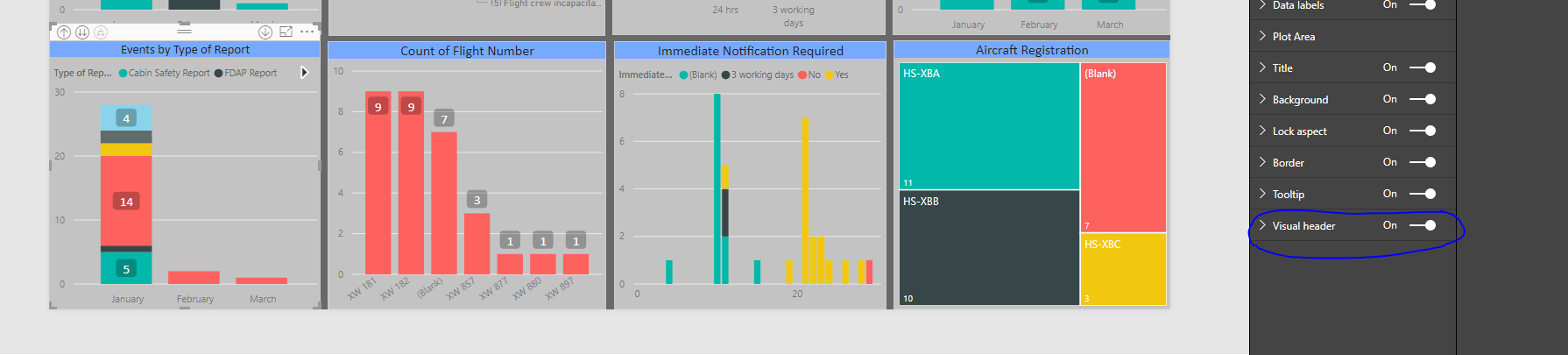
Task: Select (Blank) legend entry in Immediate Notification
Action: click(698, 75)
